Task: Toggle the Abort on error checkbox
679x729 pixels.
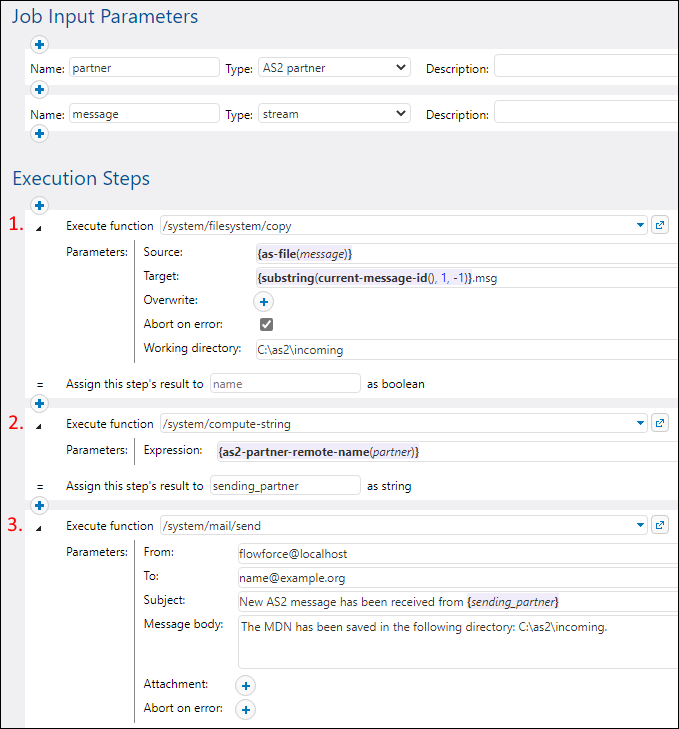Action: coord(266,325)
